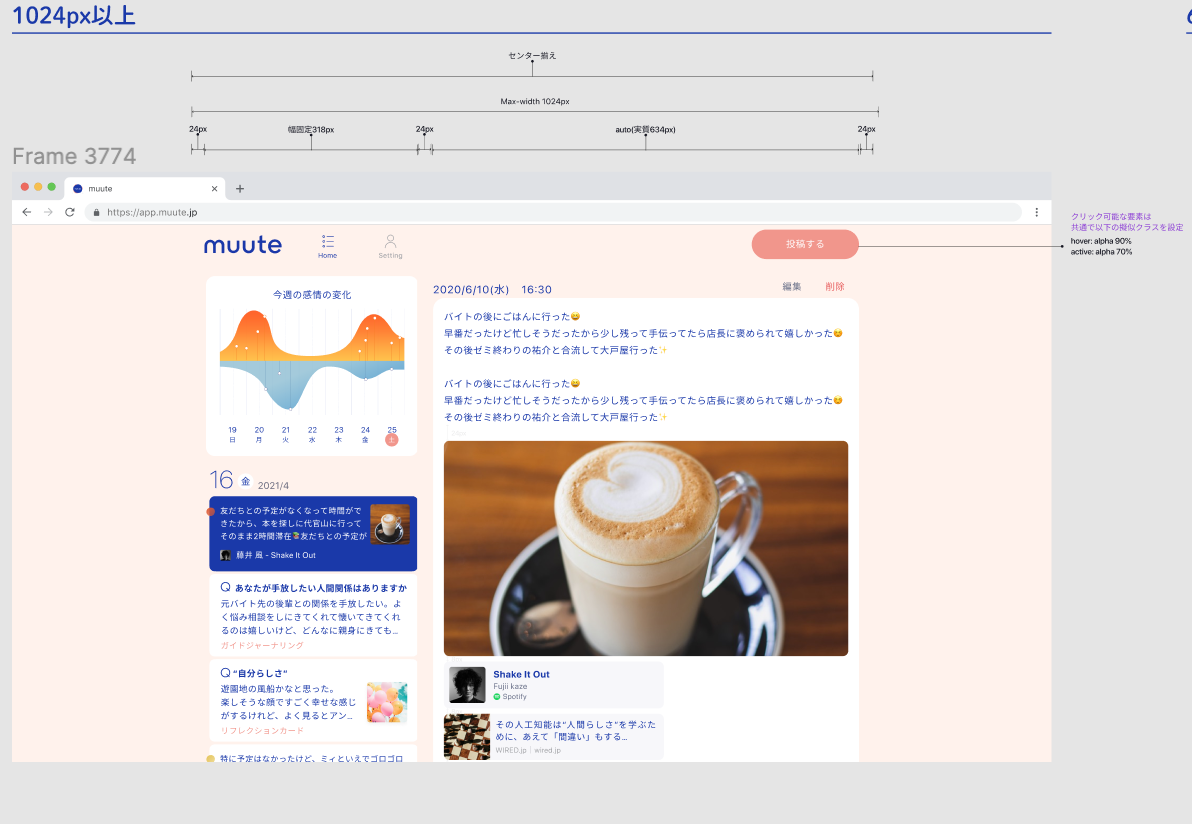Click the browser back arrow
The width and height of the screenshot is (1192, 824).
[26, 212]
